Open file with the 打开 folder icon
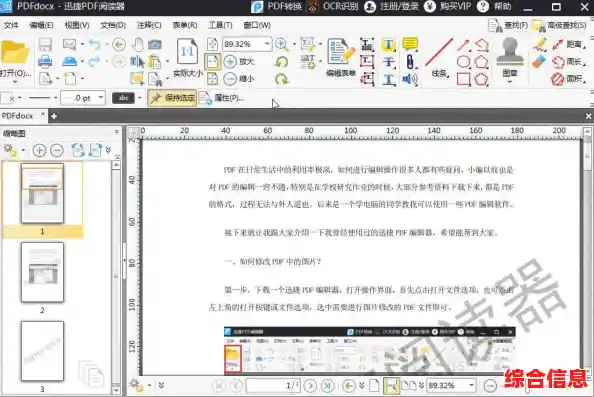This screenshot has height=397, width=594. click(x=14, y=52)
